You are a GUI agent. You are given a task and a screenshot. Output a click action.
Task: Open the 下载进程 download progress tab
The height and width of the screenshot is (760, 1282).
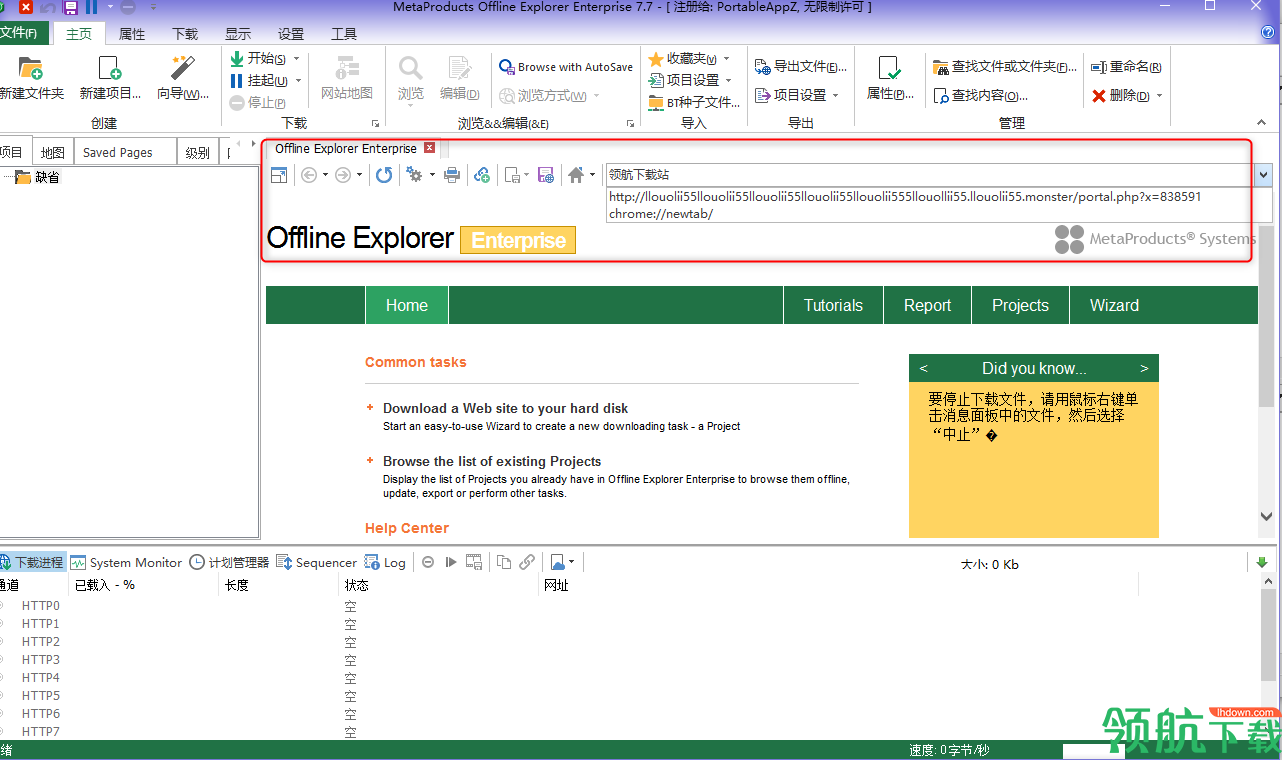click(x=32, y=562)
